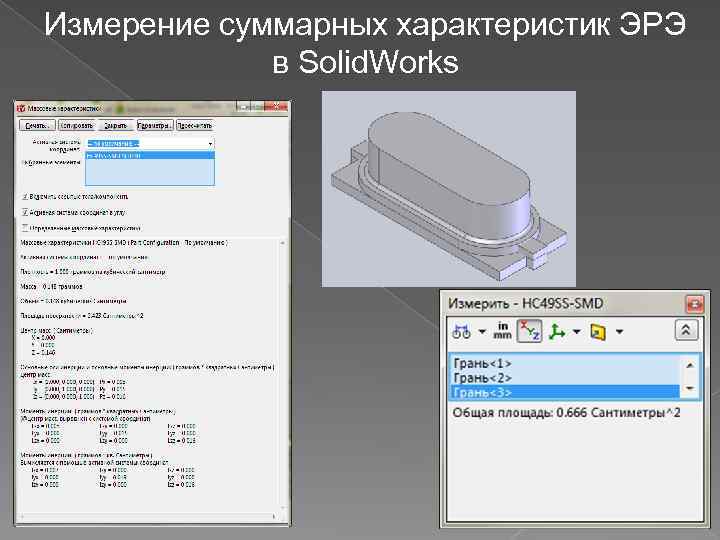This screenshot has height=540, width=720.
Task: Toggle the second checkbox about the active system
Action: click(x=25, y=213)
